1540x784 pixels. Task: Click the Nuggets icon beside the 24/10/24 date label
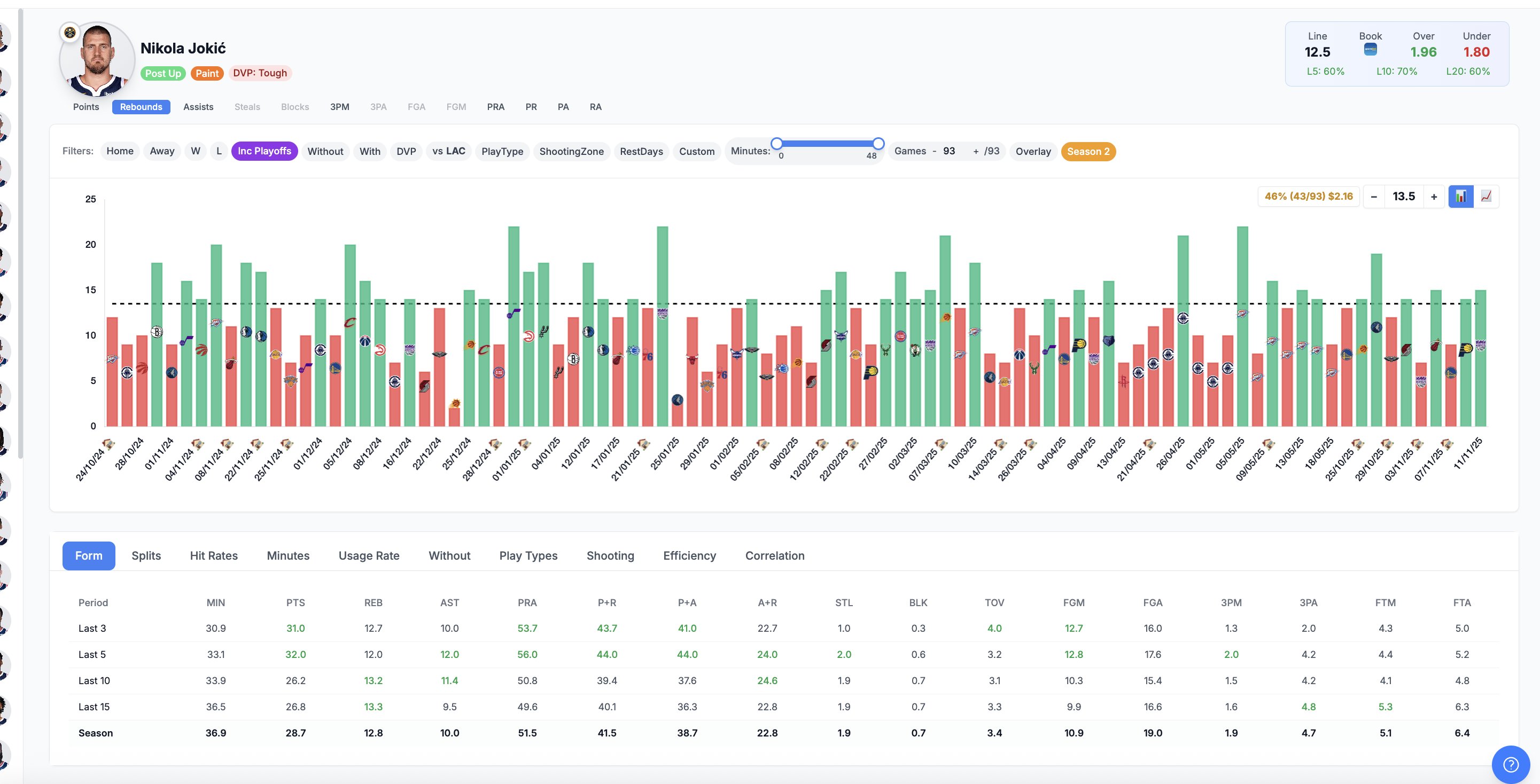(109, 444)
